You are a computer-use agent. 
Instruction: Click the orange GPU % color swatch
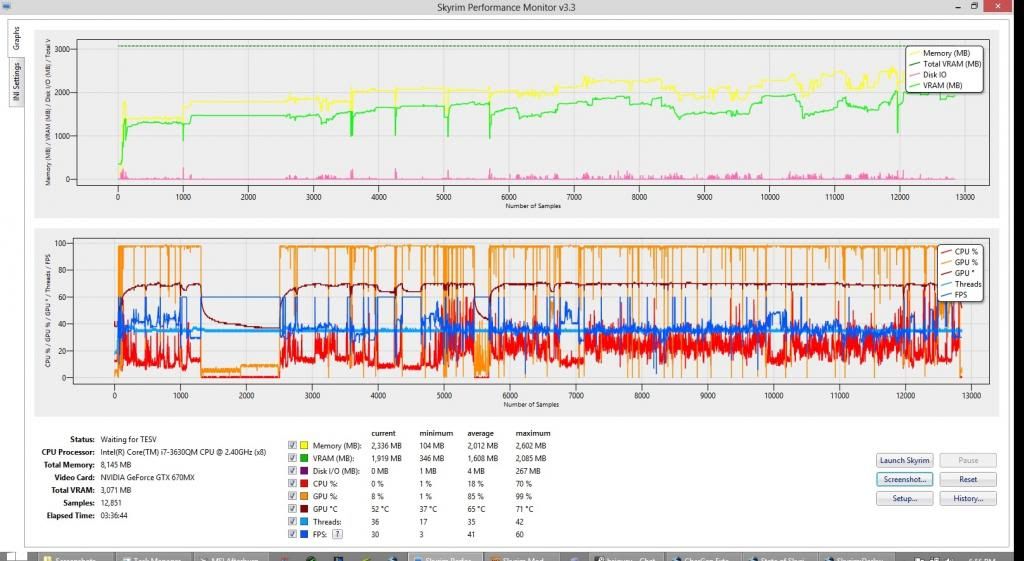[304, 496]
